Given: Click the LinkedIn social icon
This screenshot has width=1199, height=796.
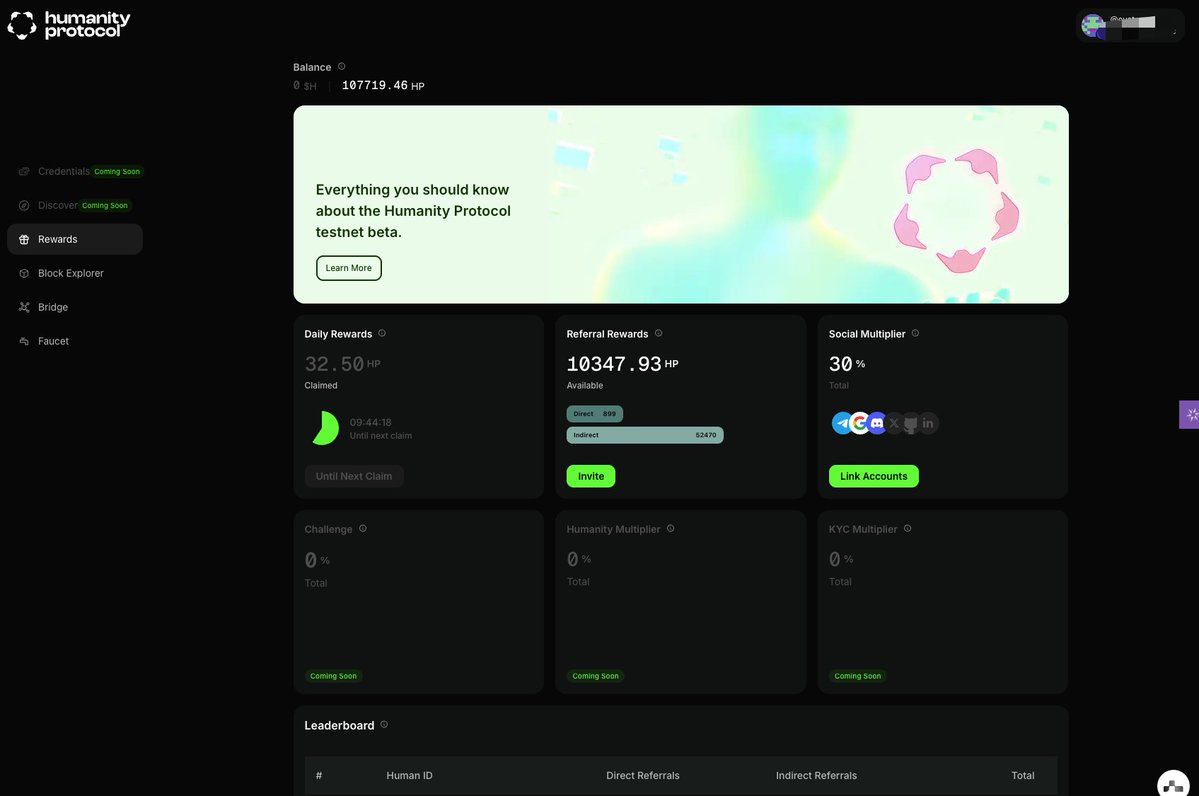Looking at the screenshot, I should pos(928,423).
